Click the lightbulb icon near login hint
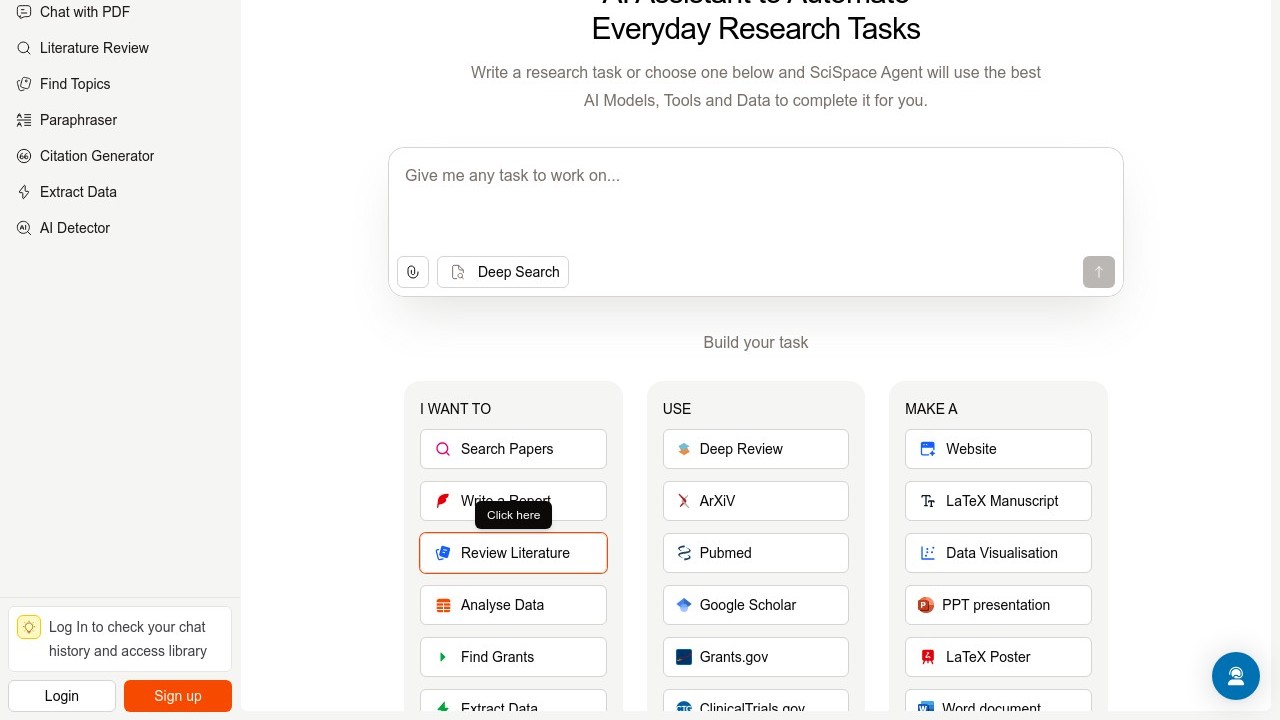 [x=29, y=627]
